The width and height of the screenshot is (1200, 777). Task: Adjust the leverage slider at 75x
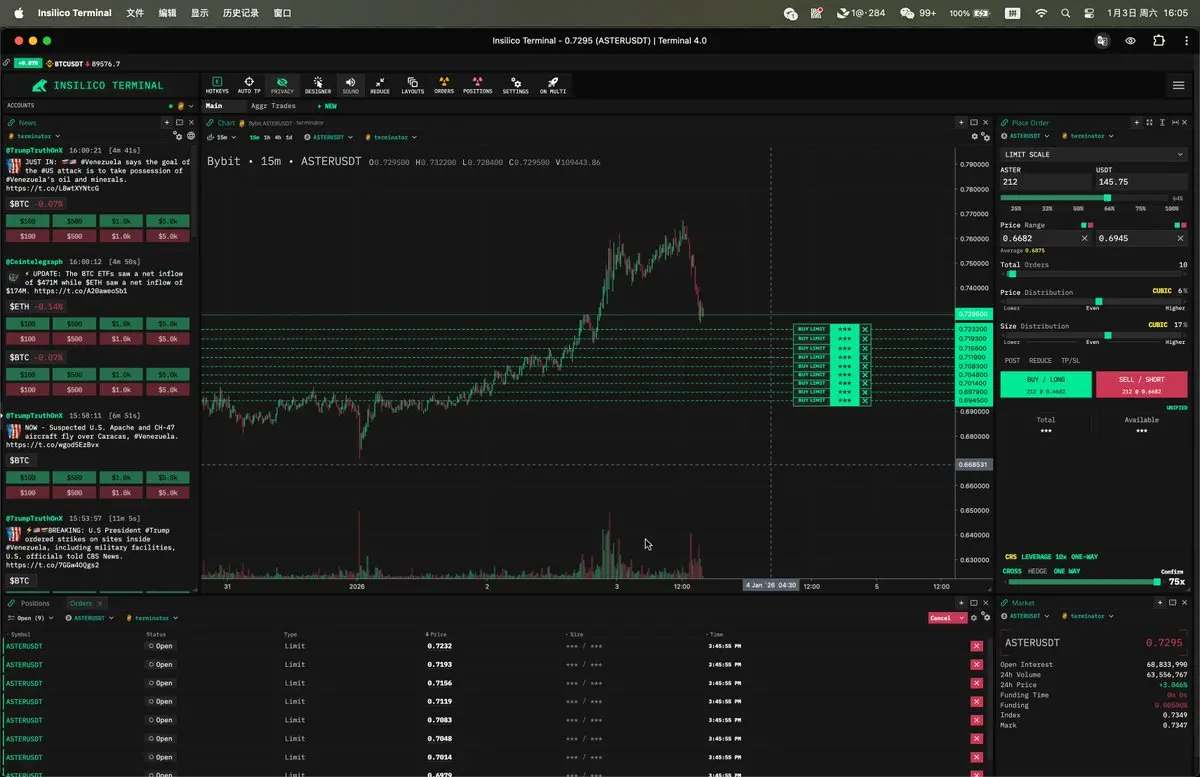[x=1157, y=581]
